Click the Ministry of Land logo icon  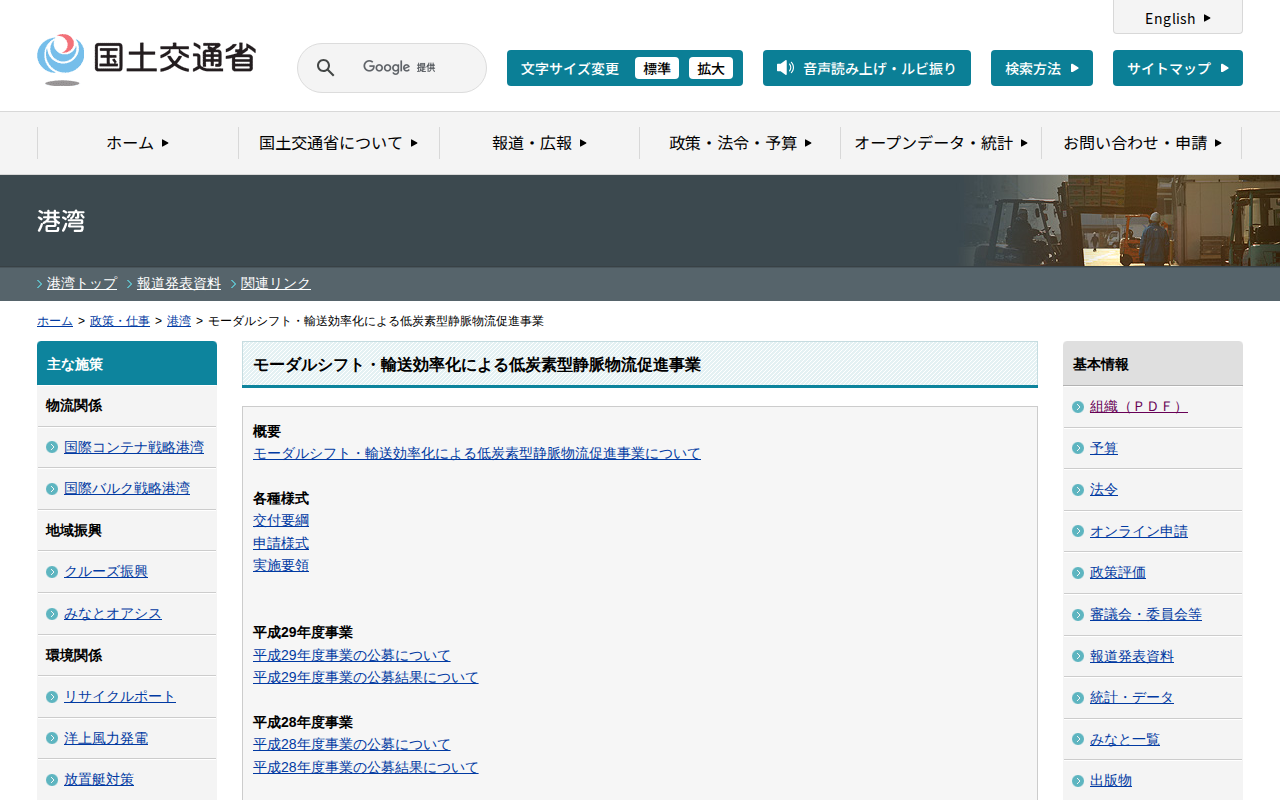(x=61, y=59)
